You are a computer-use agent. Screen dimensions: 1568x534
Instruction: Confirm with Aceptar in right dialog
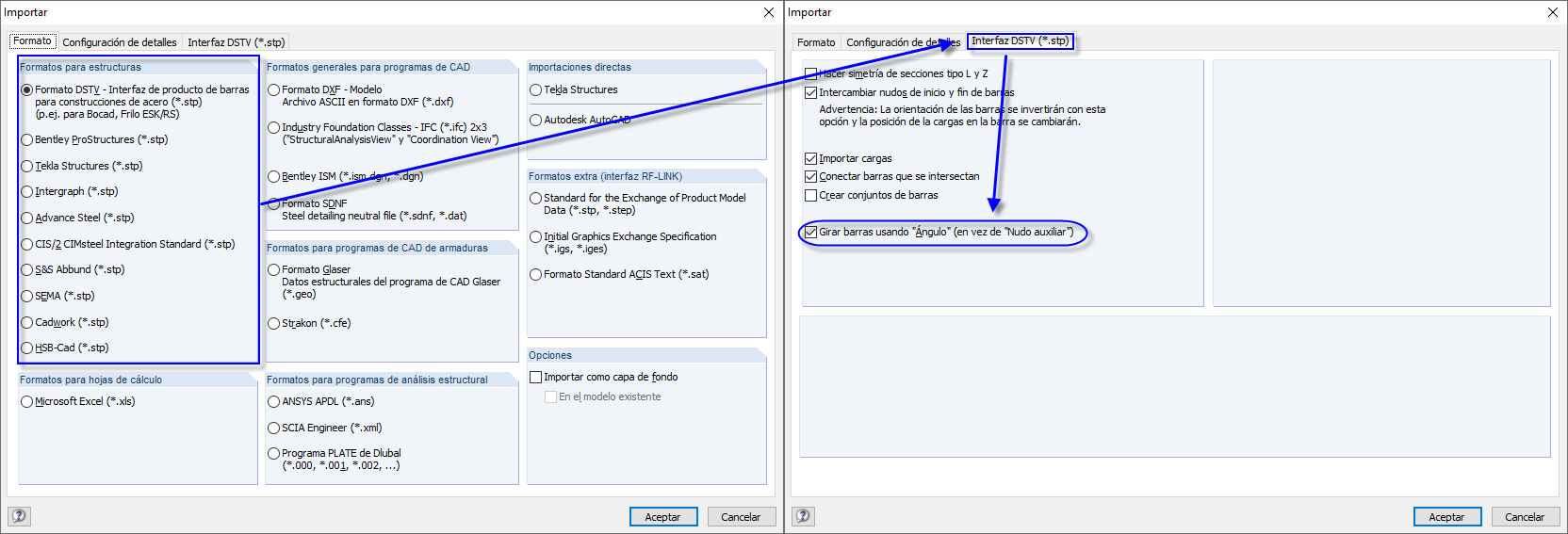[x=1447, y=517]
